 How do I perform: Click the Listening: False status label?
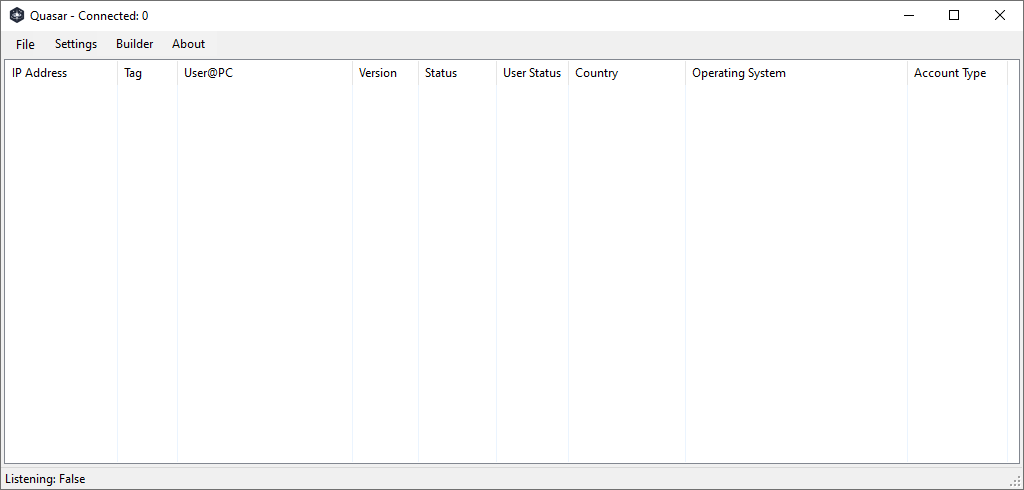(x=46, y=479)
